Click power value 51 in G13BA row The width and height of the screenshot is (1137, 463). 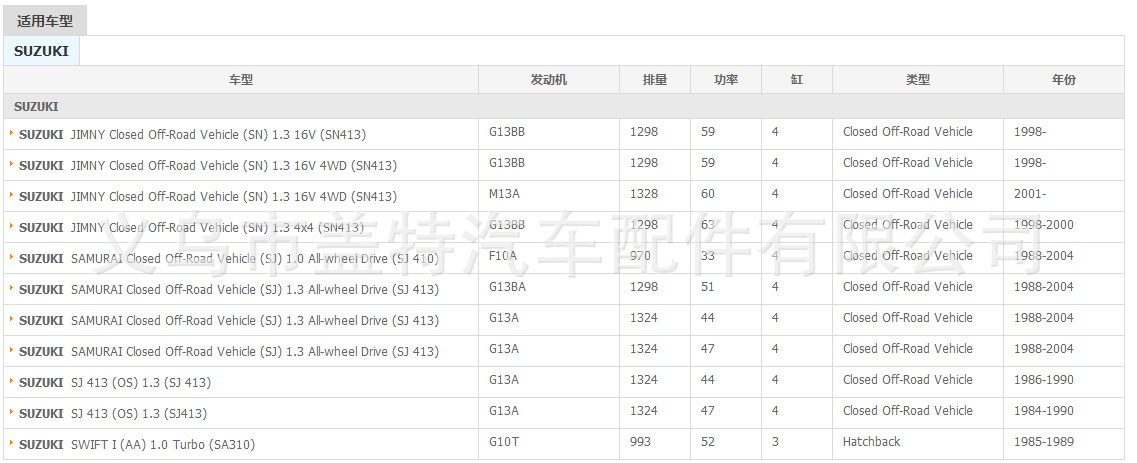pyautogui.click(x=708, y=287)
